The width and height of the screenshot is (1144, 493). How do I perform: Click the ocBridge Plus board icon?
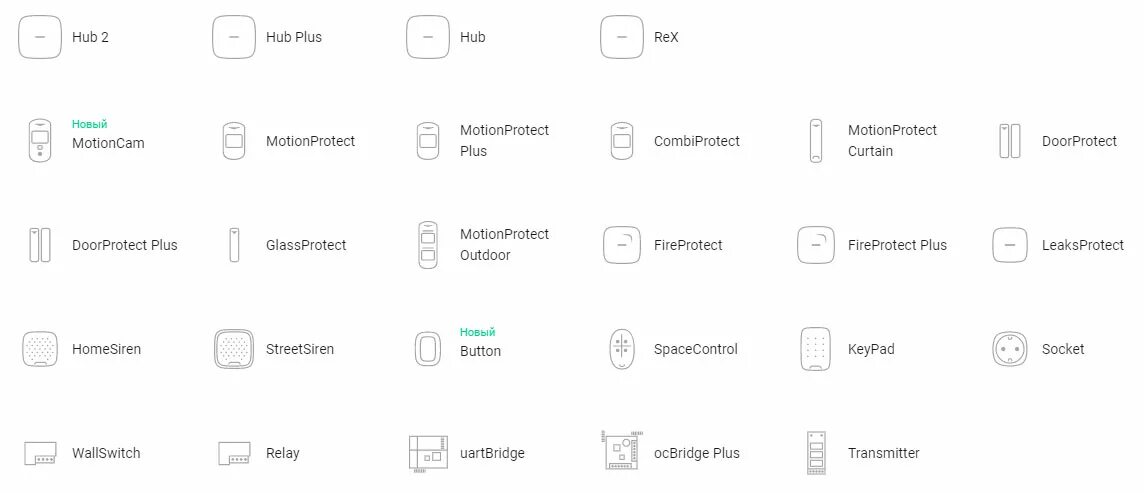point(622,450)
